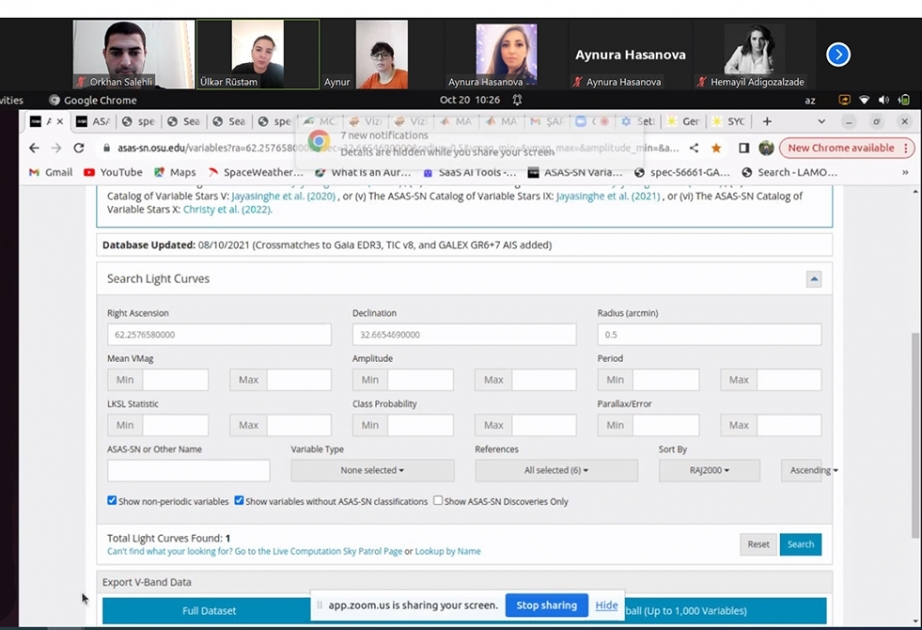Screen dimensions: 922x630
Task: Collapse the Search Light Curves panel
Action: [x=814, y=279]
